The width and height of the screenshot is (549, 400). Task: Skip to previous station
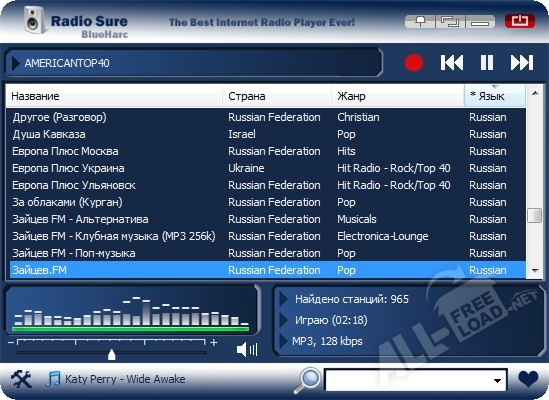[452, 63]
